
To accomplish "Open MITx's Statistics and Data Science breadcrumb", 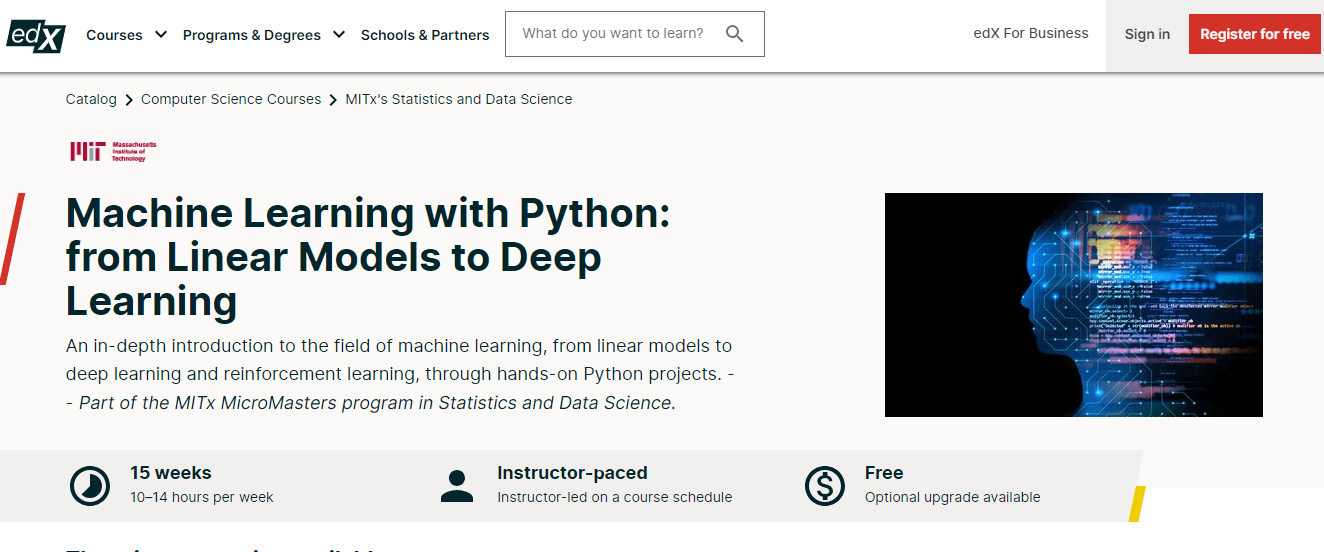I will [459, 99].
